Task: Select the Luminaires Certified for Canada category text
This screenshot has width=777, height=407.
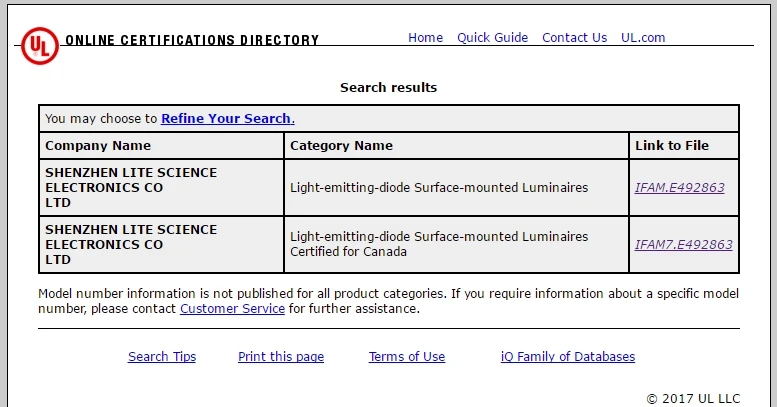Action: click(x=439, y=244)
